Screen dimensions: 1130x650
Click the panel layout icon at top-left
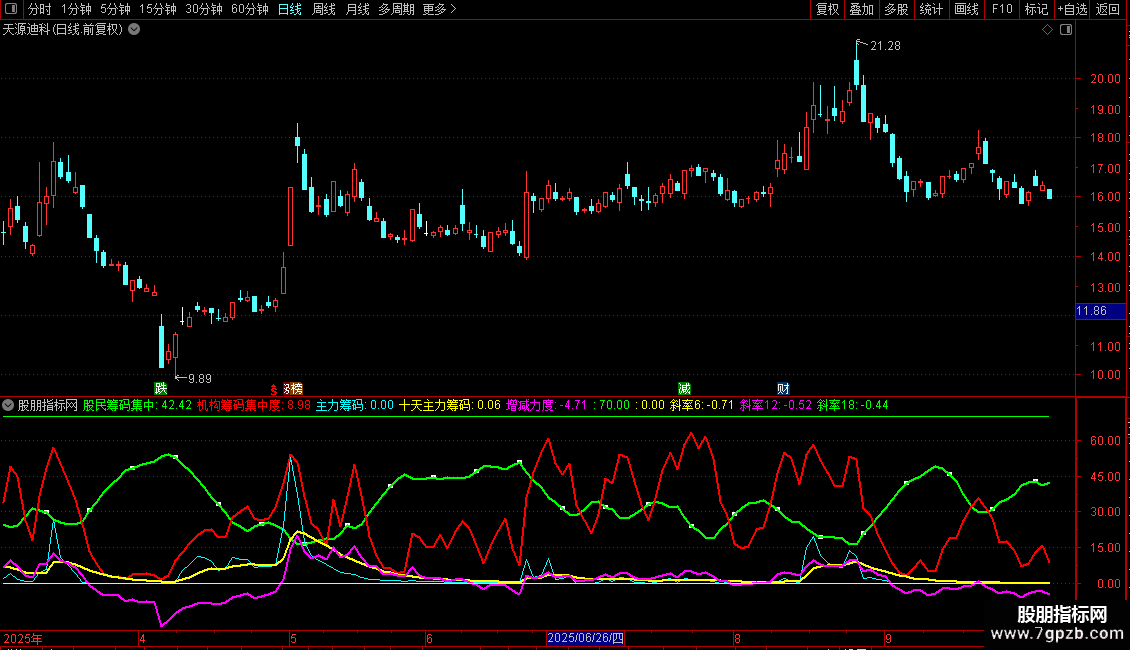point(13,9)
